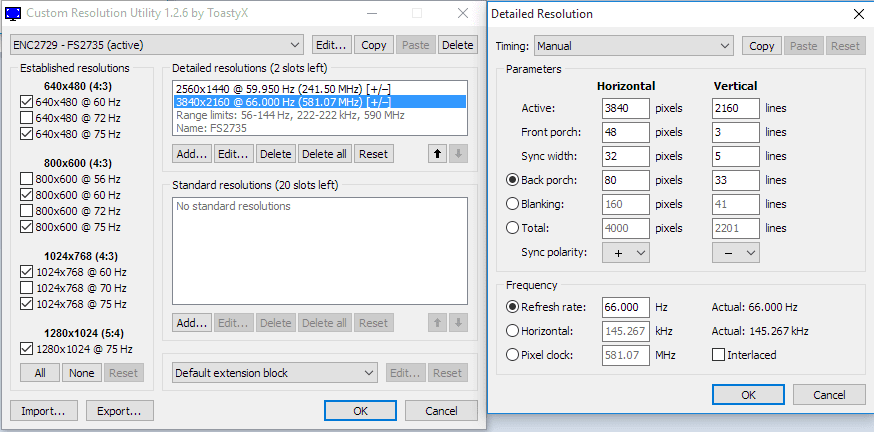Screen dimensions: 874x432
Task: Click the move-up arrow for detailed resolutions
Action: pyautogui.click(x=437, y=154)
